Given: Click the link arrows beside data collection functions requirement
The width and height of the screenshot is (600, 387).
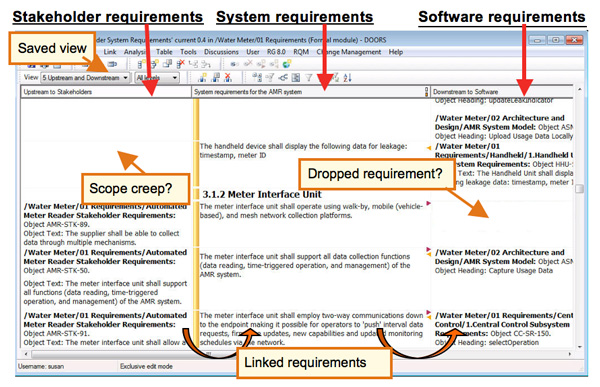Looking at the screenshot, I should click(429, 252).
